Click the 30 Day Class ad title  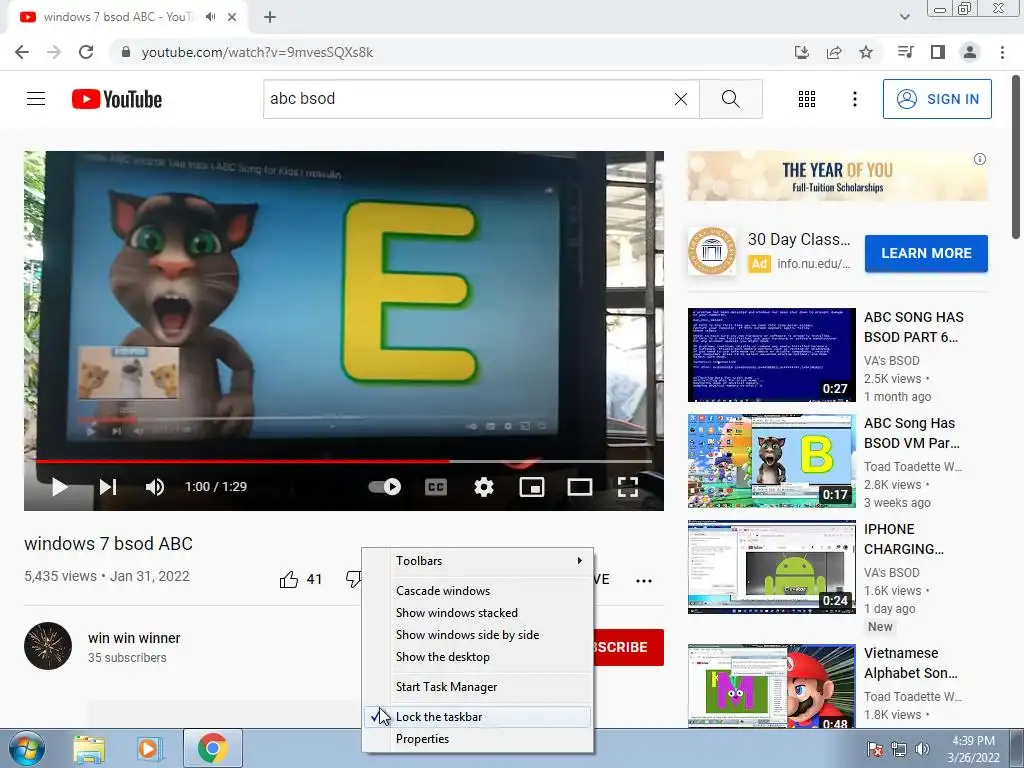pos(799,240)
